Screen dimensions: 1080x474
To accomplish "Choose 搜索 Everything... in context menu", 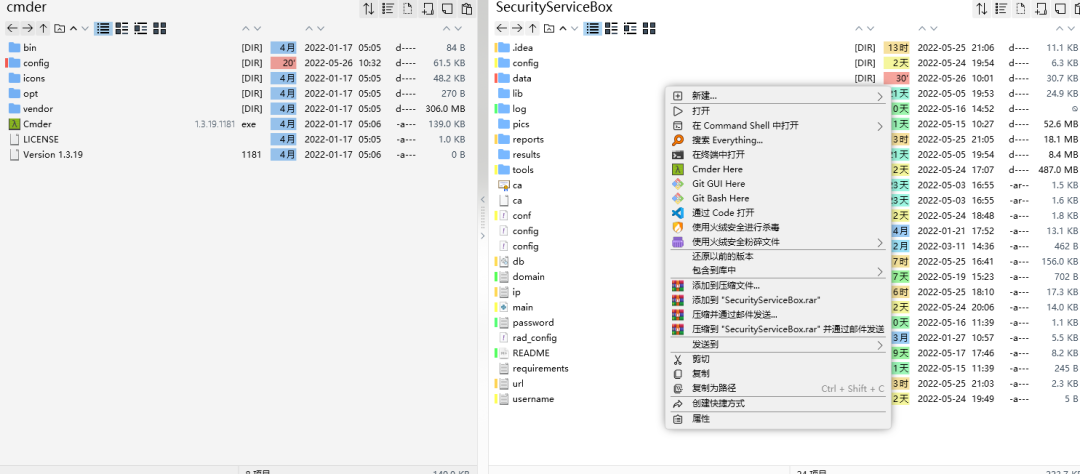I will [x=778, y=141].
